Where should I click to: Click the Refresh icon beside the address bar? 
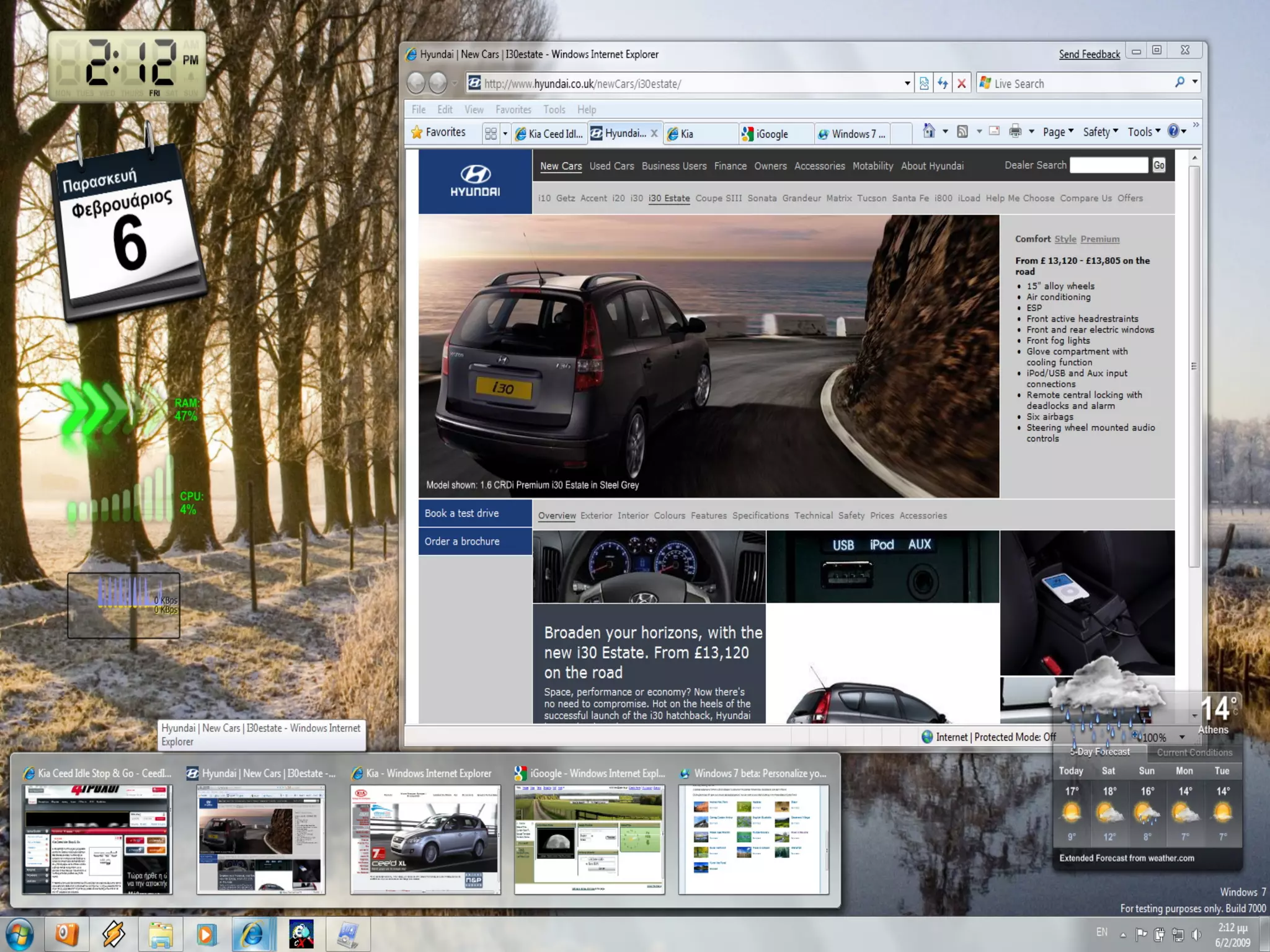[943, 83]
